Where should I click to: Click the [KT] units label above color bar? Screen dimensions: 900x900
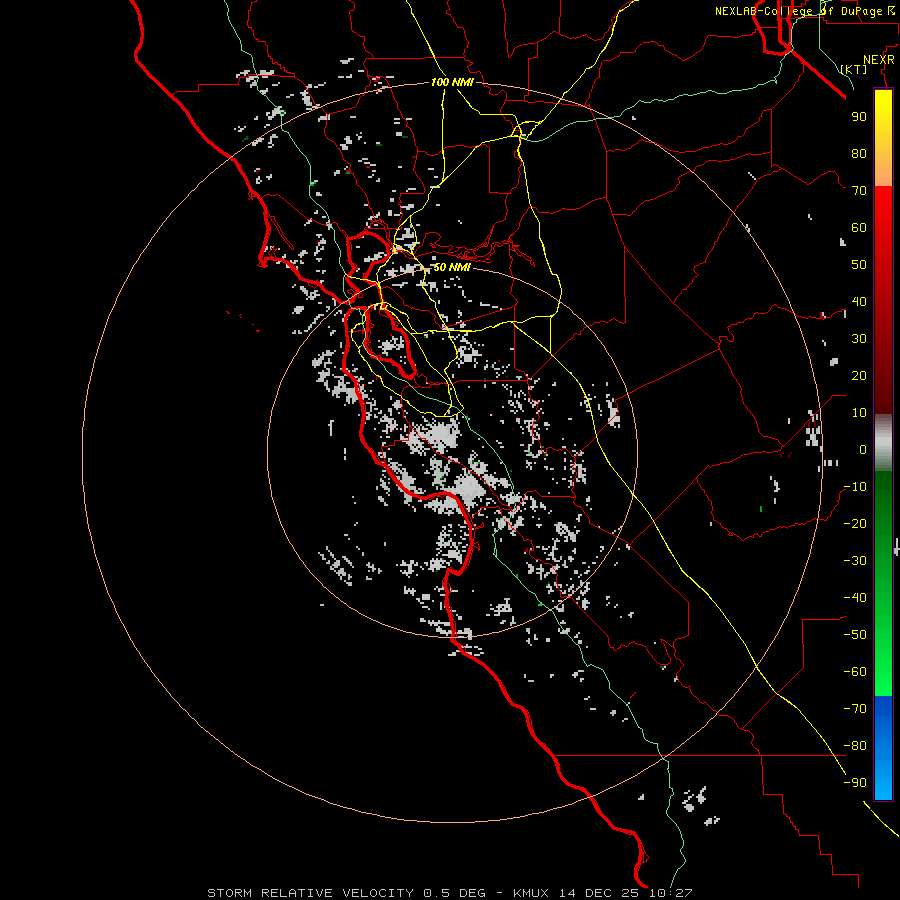point(854,69)
